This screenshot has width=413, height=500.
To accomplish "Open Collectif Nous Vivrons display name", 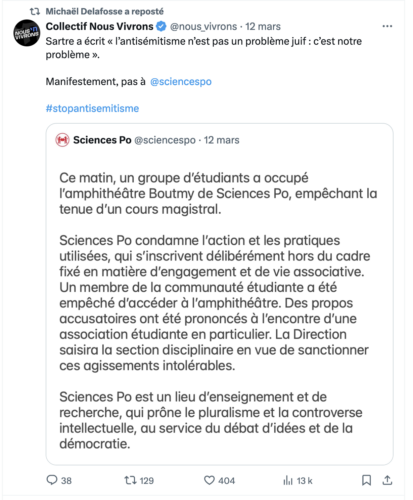I will coord(99,26).
